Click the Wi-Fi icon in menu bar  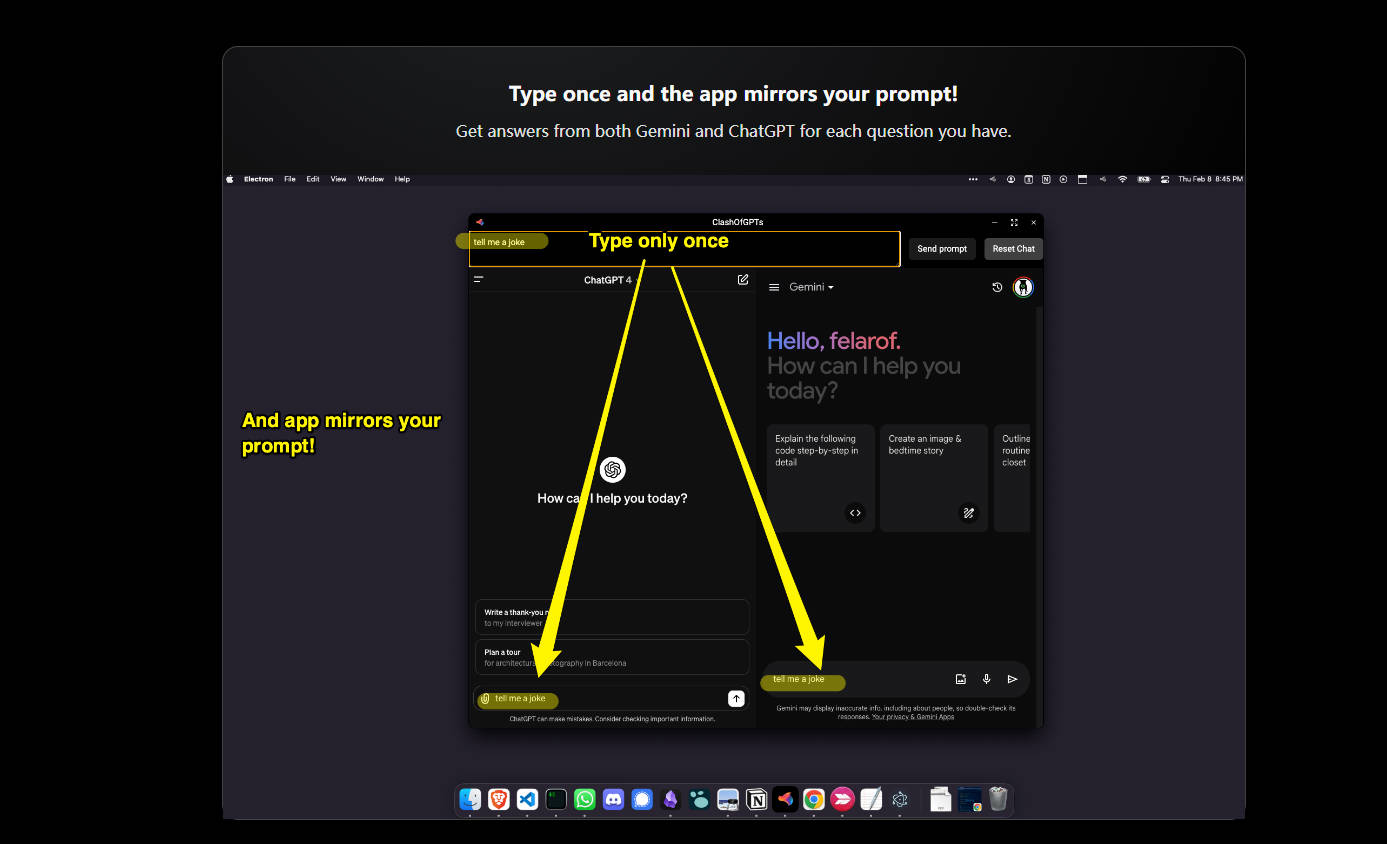pyautogui.click(x=1122, y=179)
